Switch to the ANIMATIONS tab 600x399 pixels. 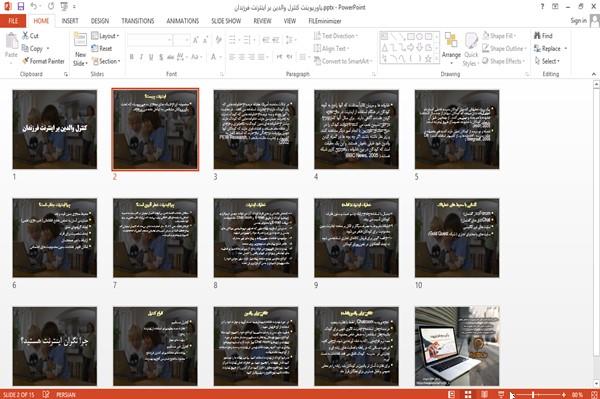(x=183, y=21)
